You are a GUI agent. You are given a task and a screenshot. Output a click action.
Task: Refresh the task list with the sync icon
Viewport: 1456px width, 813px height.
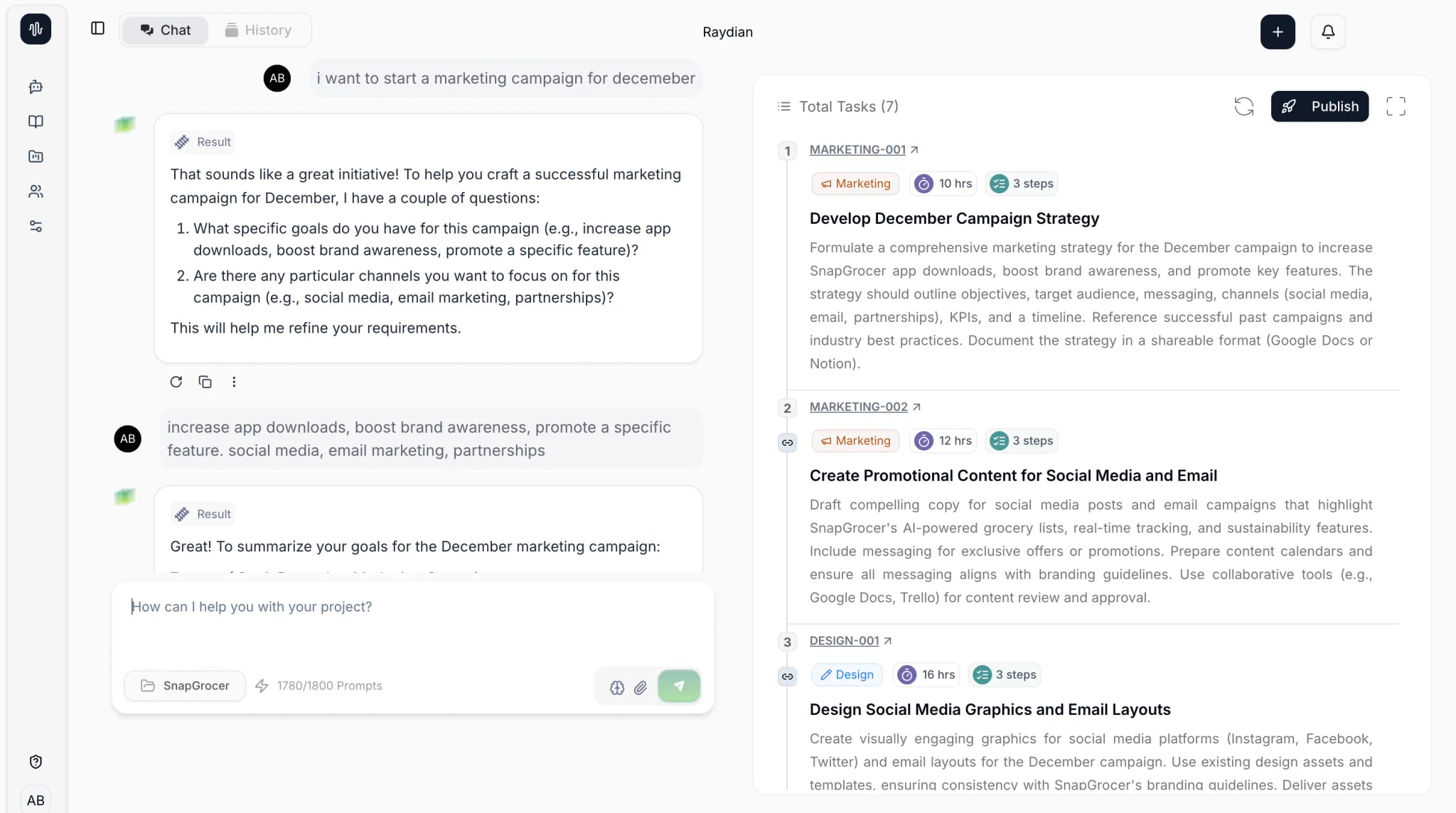click(1243, 106)
